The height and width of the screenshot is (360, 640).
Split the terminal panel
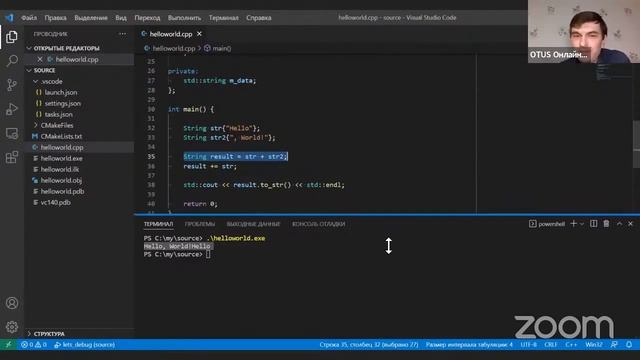[x=594, y=224]
